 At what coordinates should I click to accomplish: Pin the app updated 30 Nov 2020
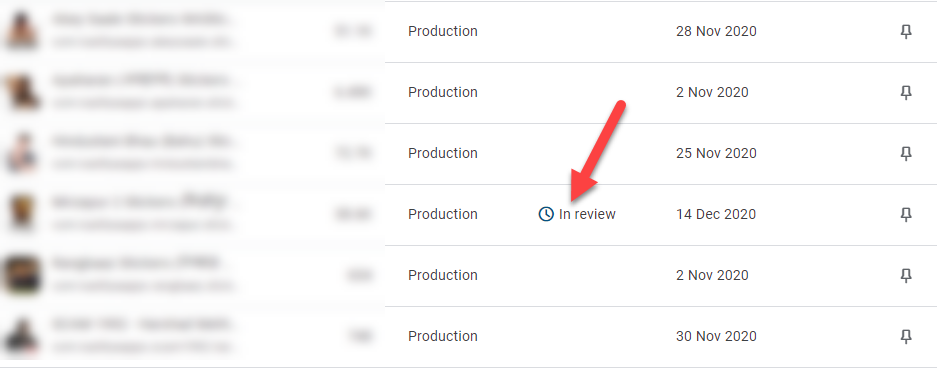(x=906, y=337)
